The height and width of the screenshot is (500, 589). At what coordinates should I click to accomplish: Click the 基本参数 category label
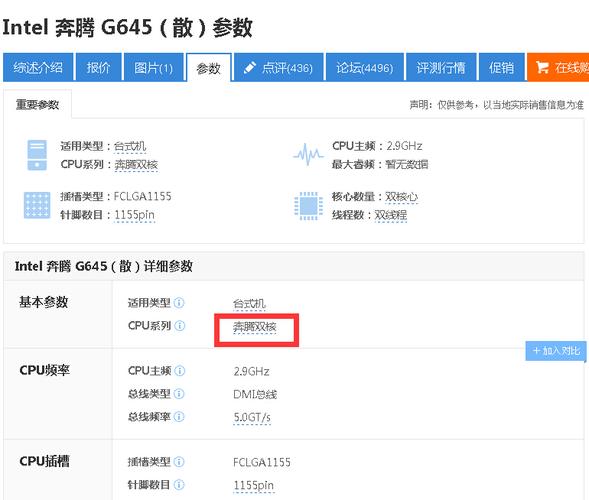coord(44,302)
